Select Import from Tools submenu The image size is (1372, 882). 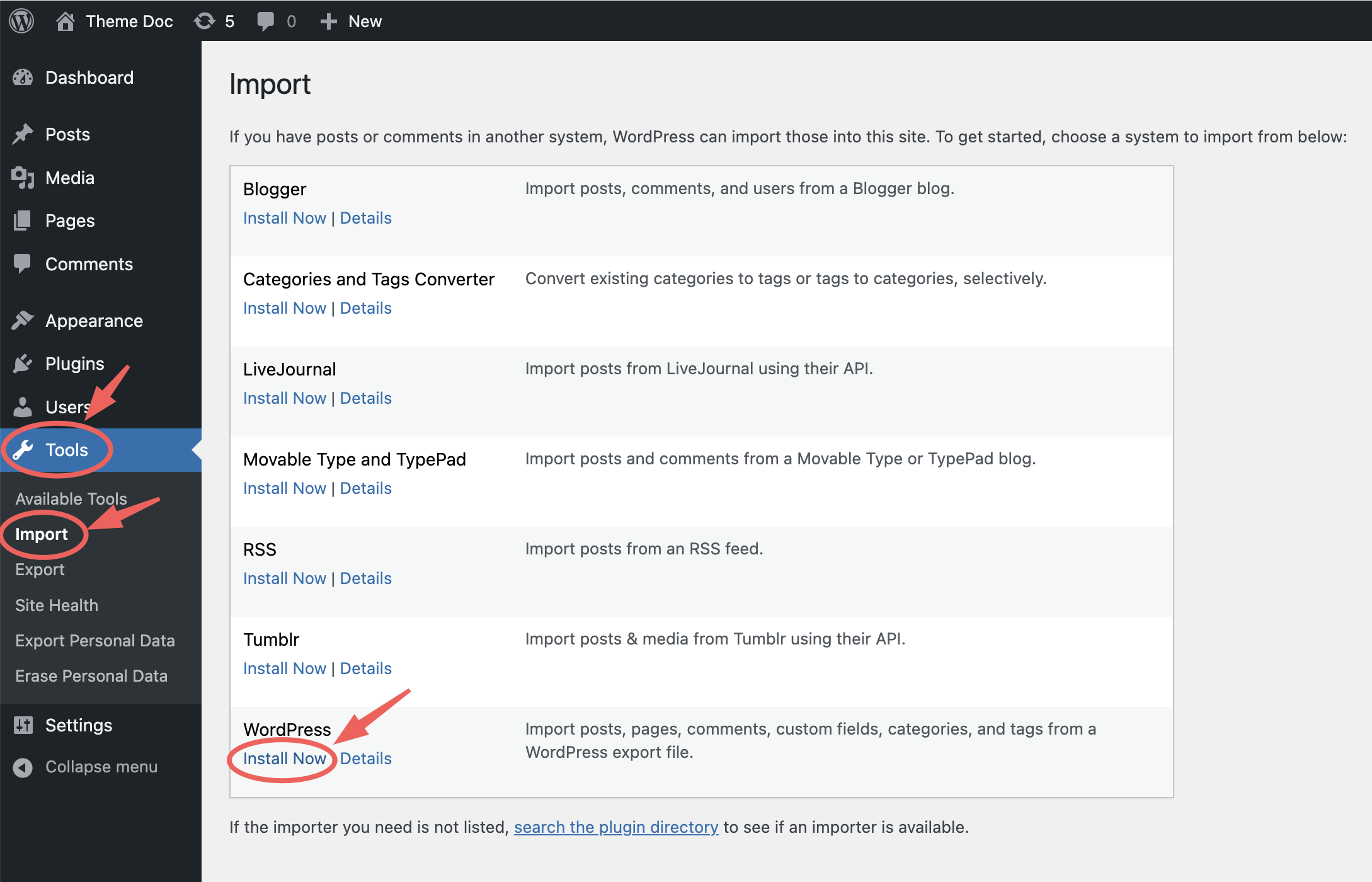click(x=41, y=533)
